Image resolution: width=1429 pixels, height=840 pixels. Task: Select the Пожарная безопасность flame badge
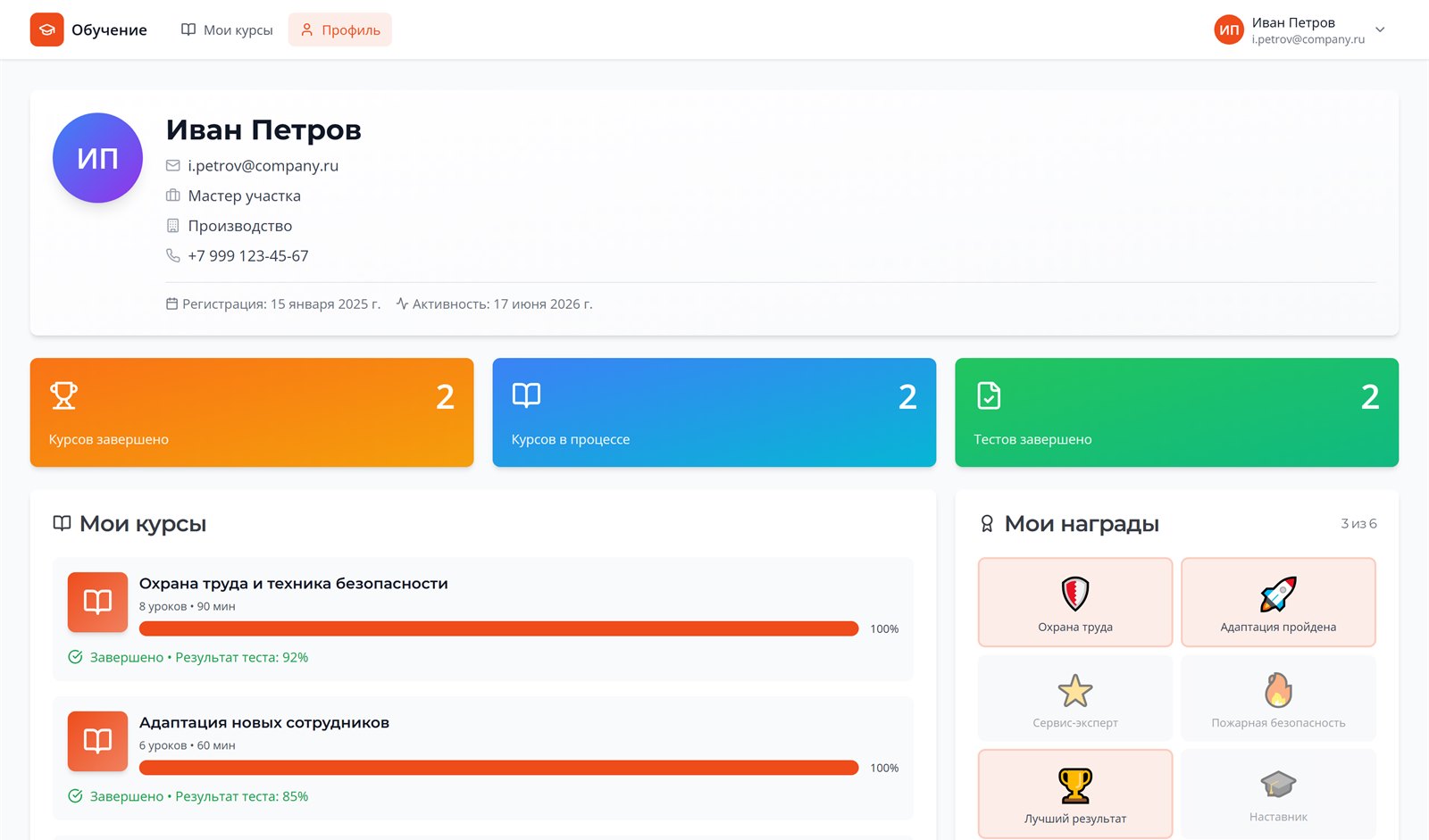coord(1278,698)
